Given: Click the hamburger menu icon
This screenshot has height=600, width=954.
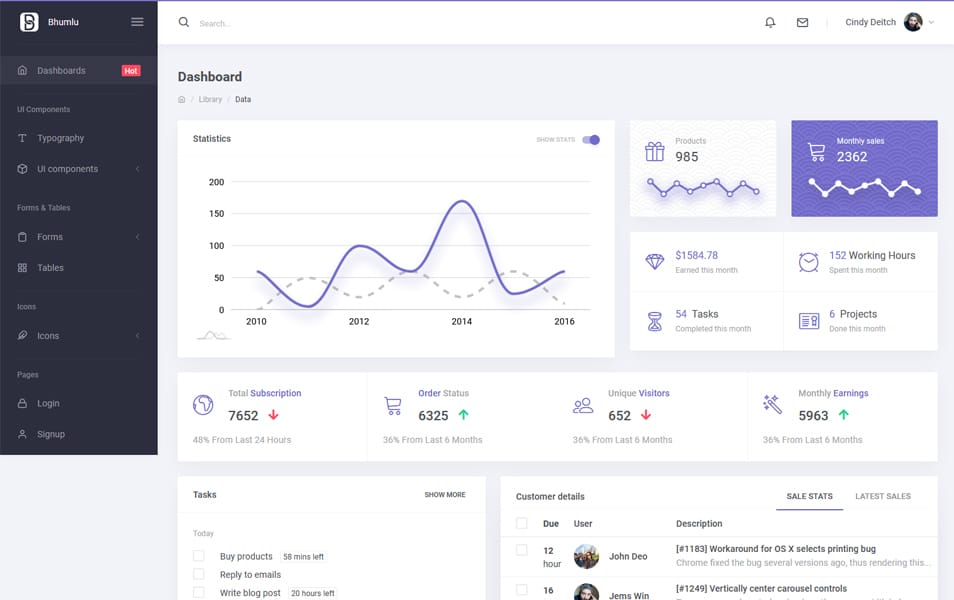Looking at the screenshot, I should coord(137,21).
